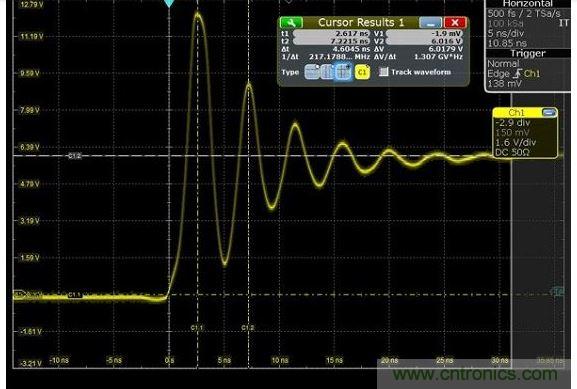The height and width of the screenshot is (389, 577).
Task: Close the Cursor Results 1 dialog
Action: coord(455,23)
